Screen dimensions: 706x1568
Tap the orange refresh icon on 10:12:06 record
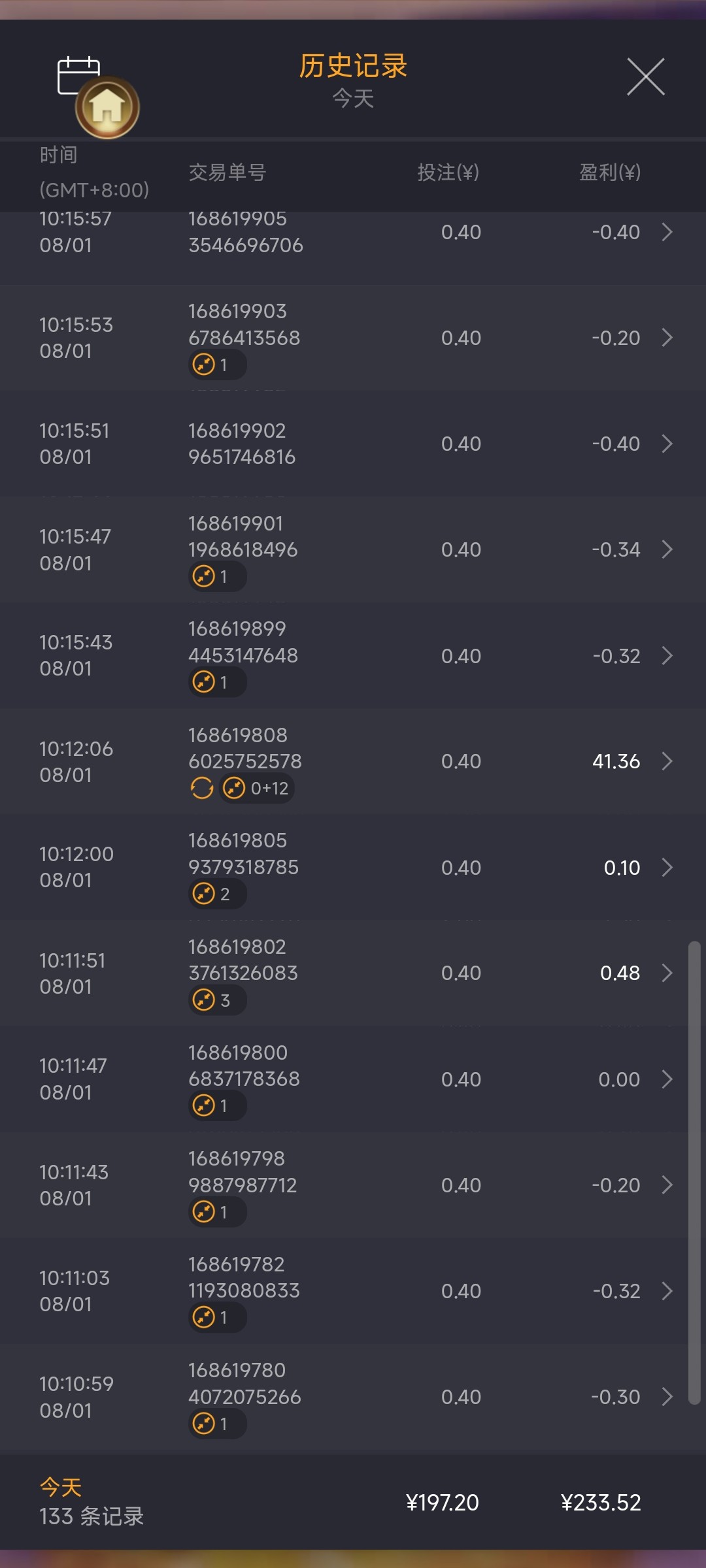[x=202, y=789]
